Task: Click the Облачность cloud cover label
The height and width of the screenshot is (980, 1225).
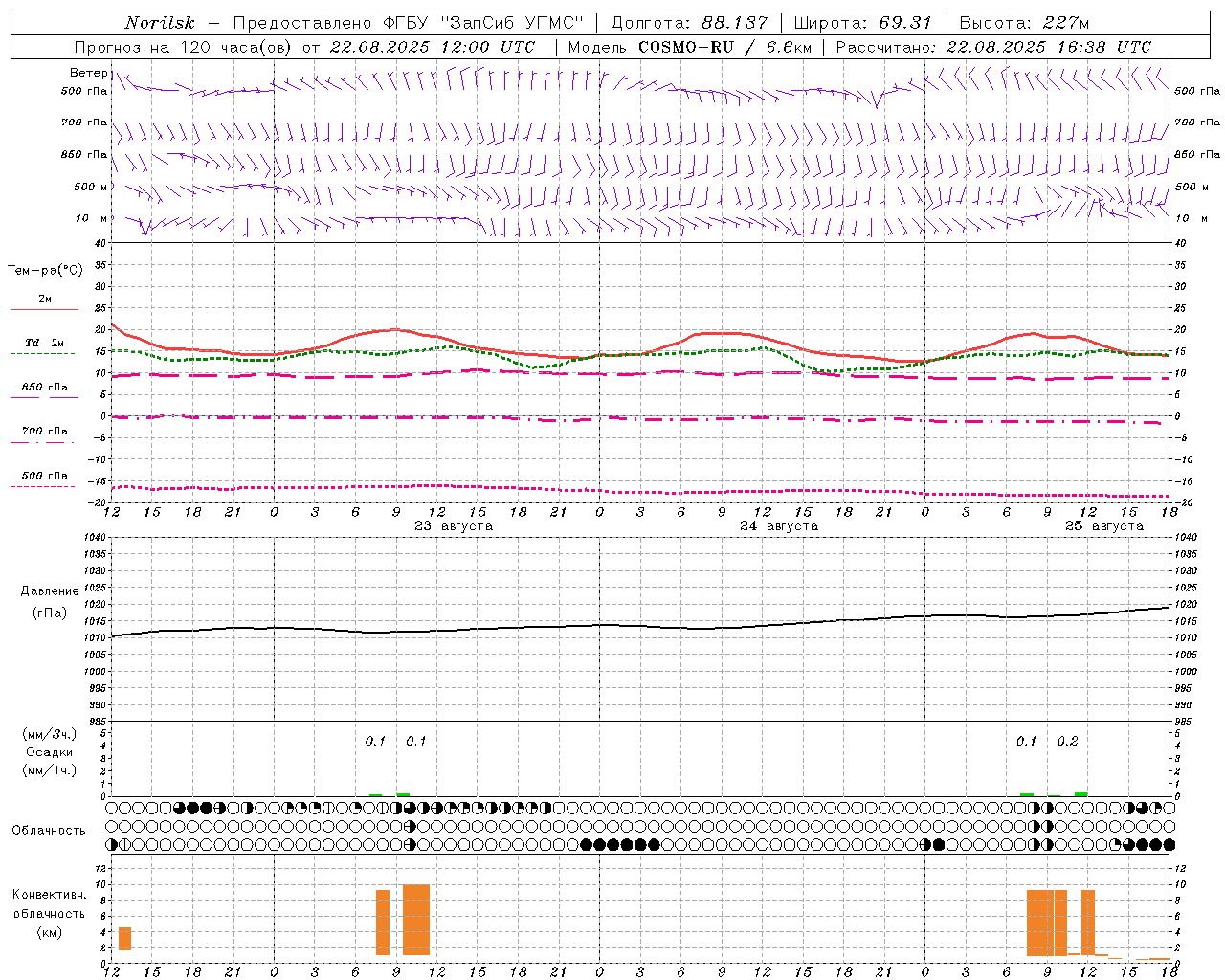Action: pyautogui.click(x=49, y=831)
